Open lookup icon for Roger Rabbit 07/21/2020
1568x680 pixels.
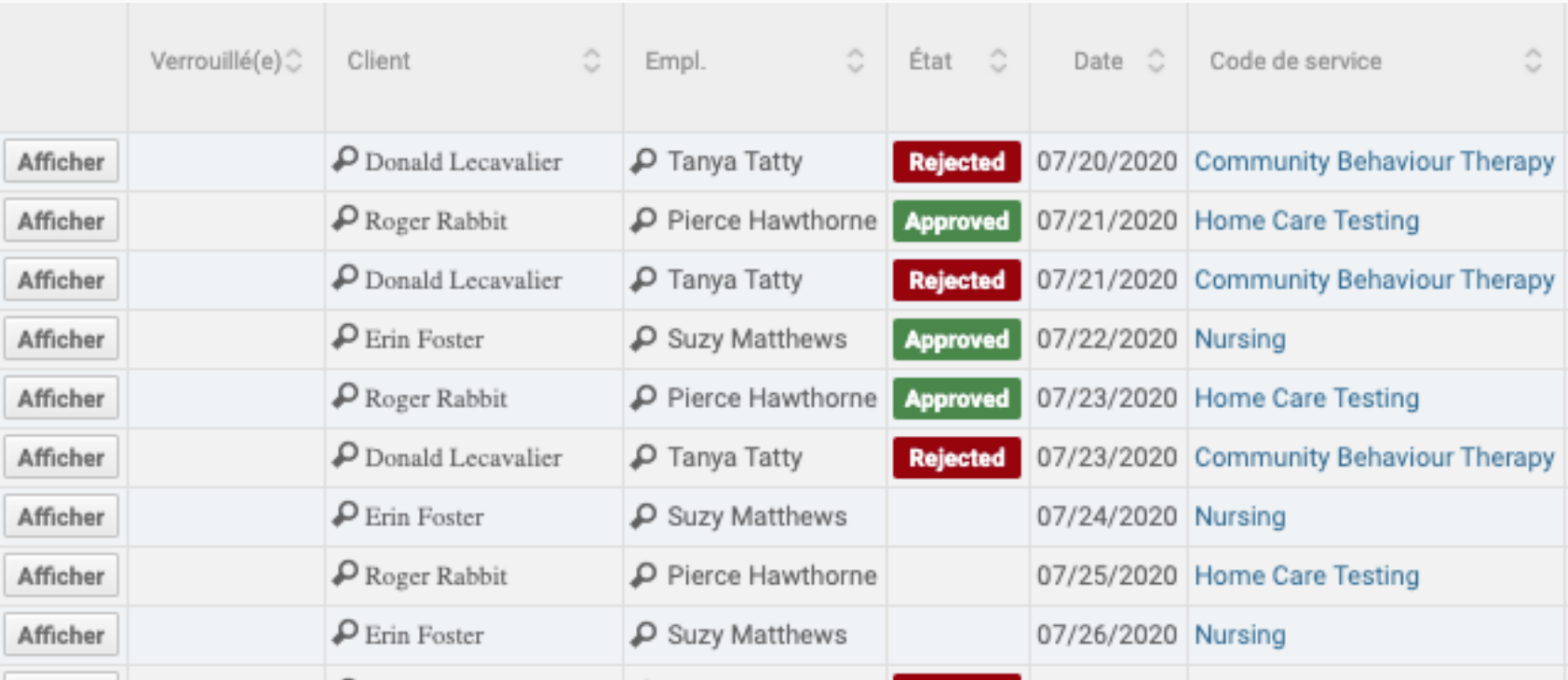(x=345, y=220)
